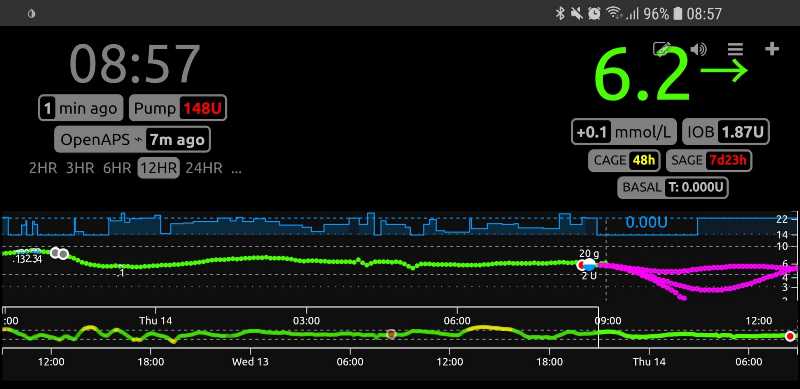
Task: Tap the muted sound status icon
Action: click(577, 14)
